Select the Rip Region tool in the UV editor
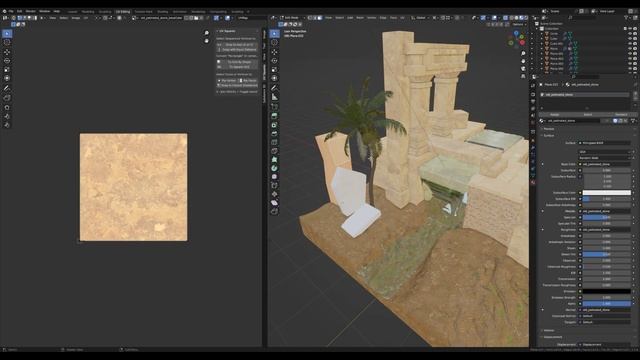The image size is (640, 360). [x=7, y=98]
